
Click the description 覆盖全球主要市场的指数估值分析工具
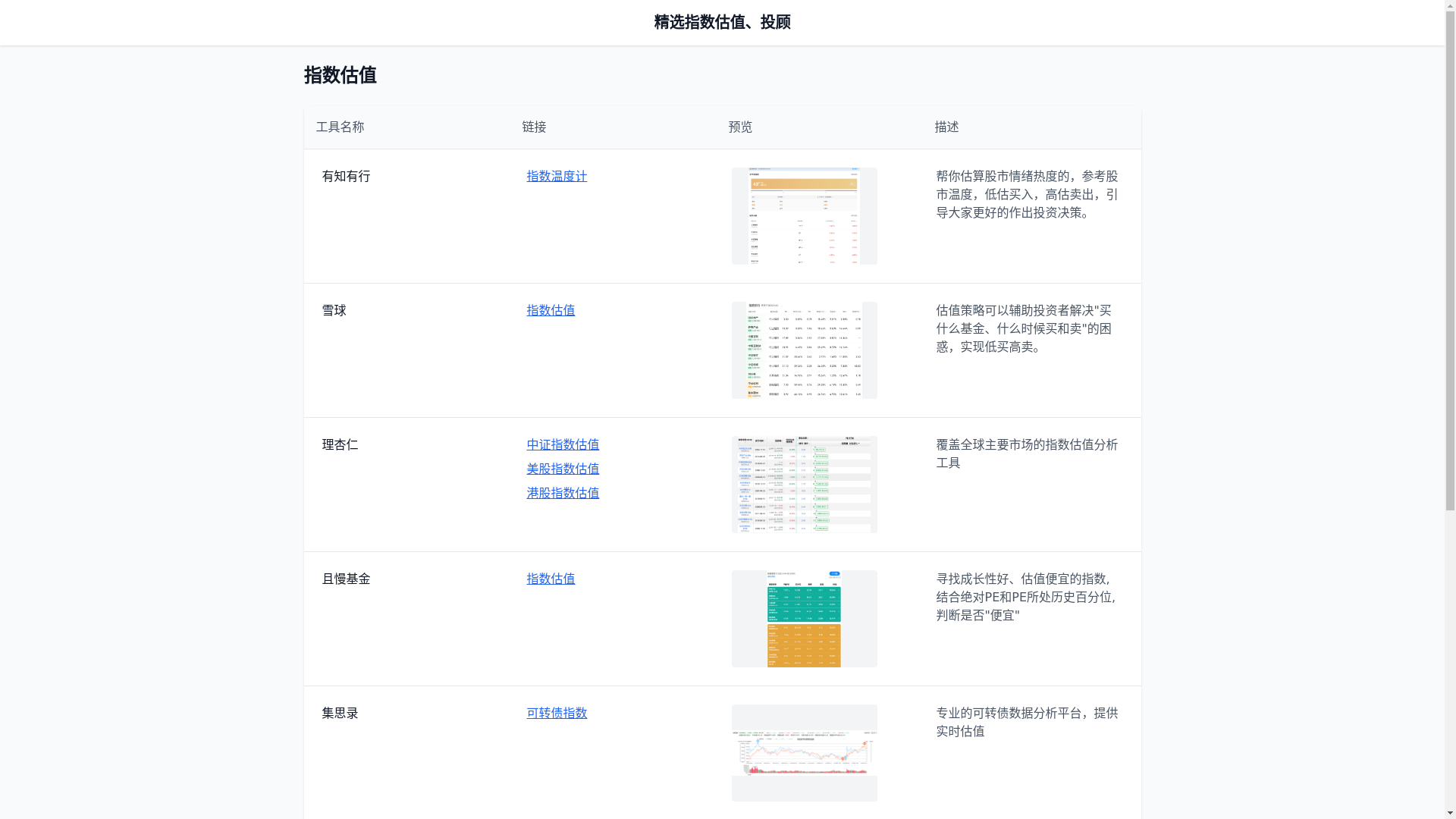pyautogui.click(x=1027, y=453)
